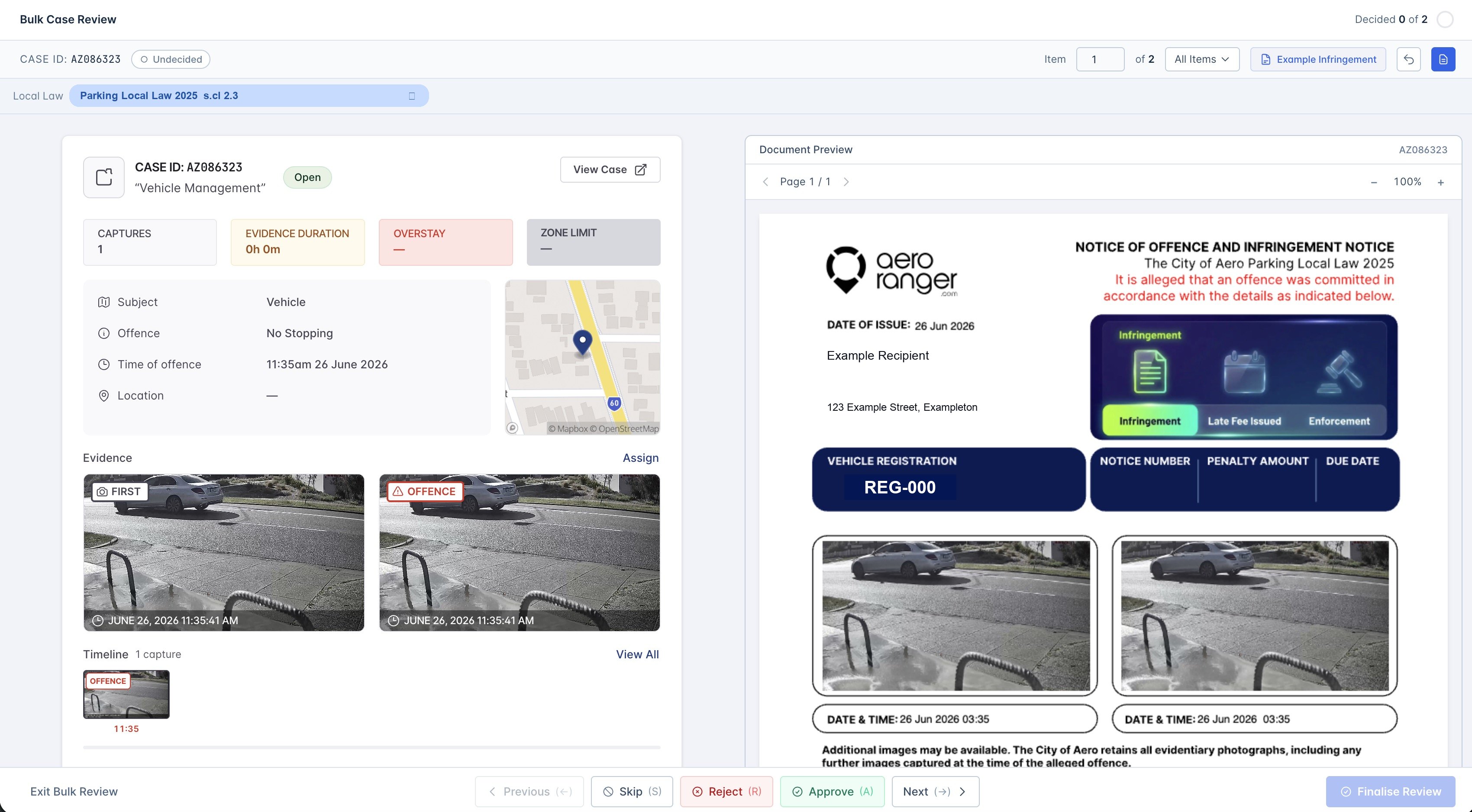Select the Infringement stage tab
The image size is (1472, 812).
(x=1149, y=421)
